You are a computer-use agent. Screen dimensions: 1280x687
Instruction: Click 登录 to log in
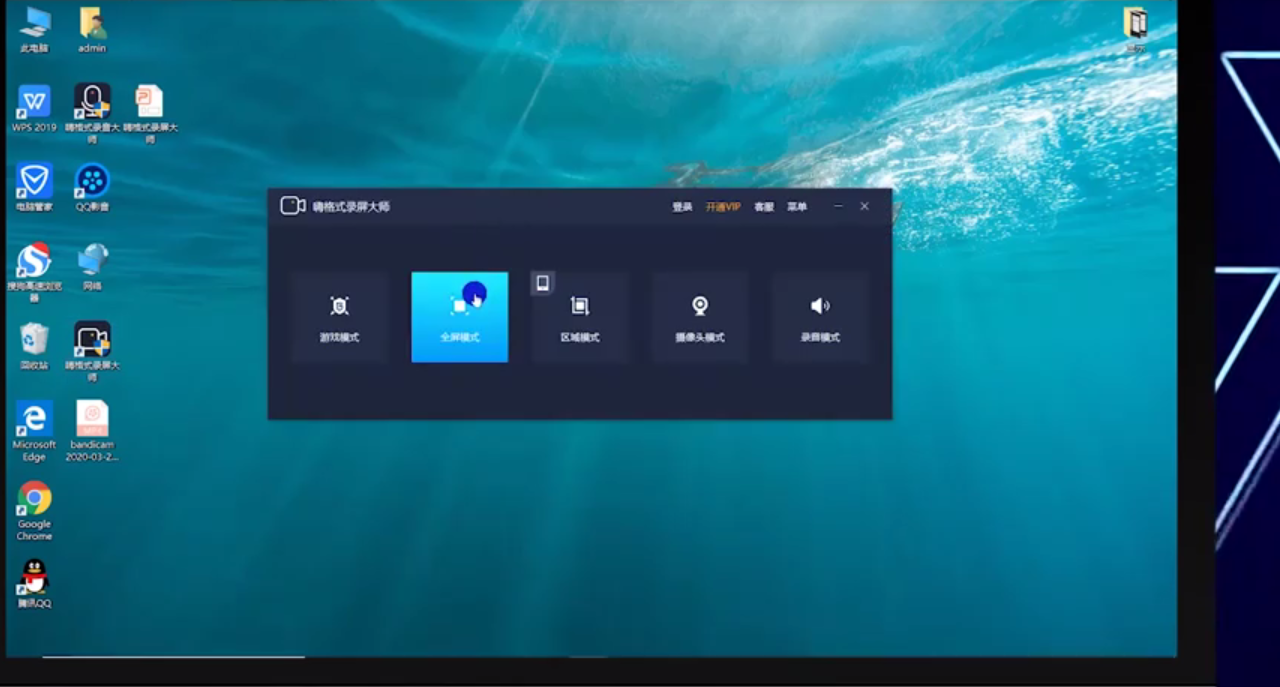pos(682,207)
